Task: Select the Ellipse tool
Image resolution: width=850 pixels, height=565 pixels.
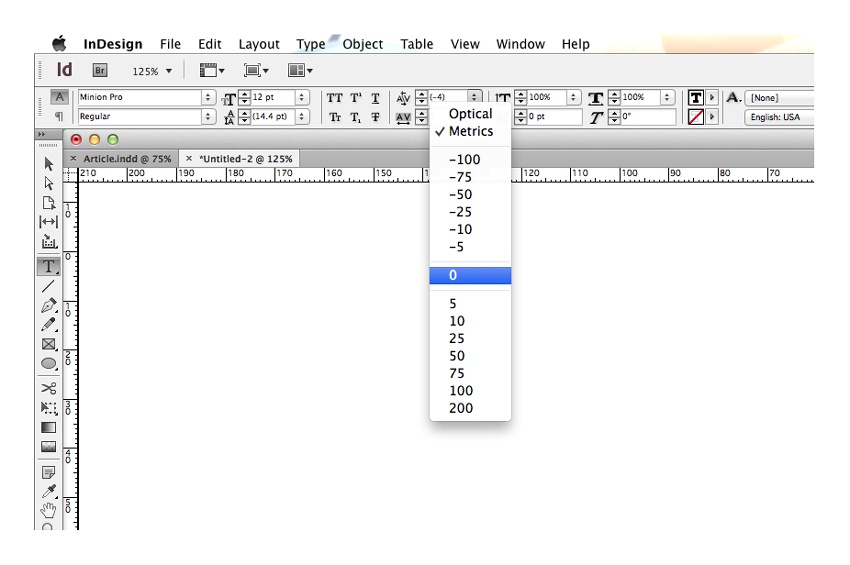Action: click(49, 364)
